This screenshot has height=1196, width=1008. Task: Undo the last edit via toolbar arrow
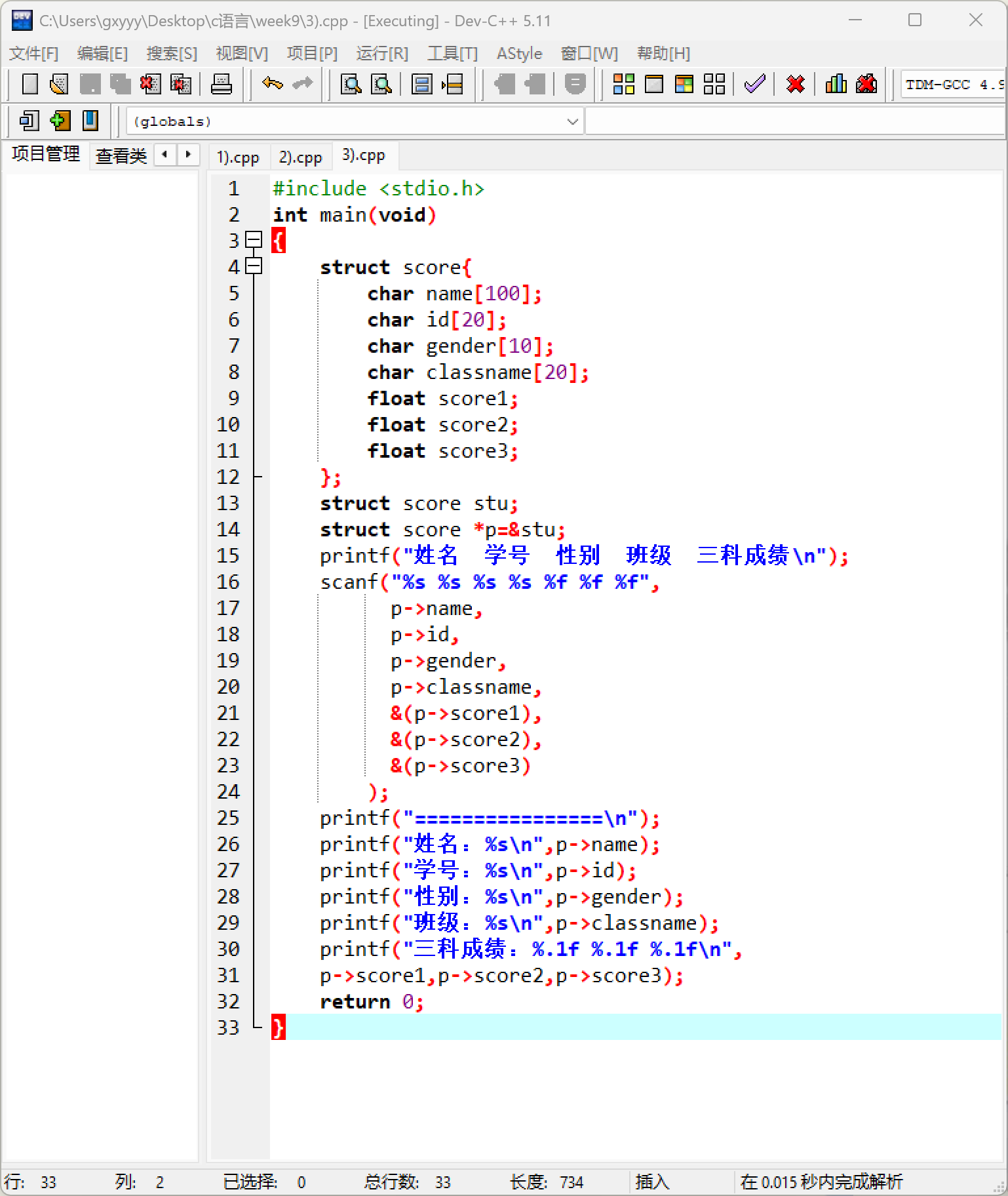[272, 84]
